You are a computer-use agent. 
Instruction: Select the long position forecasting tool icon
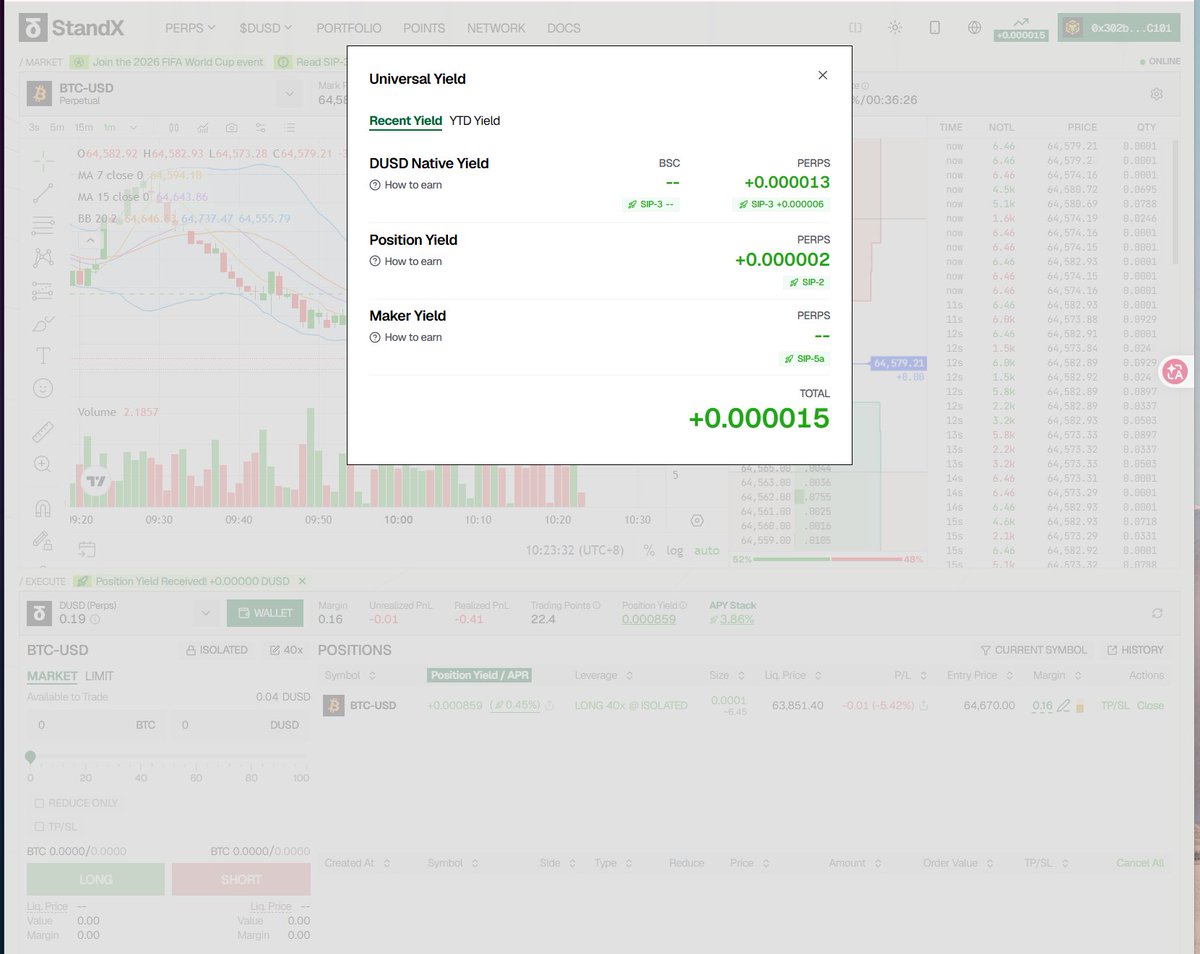coord(43,291)
